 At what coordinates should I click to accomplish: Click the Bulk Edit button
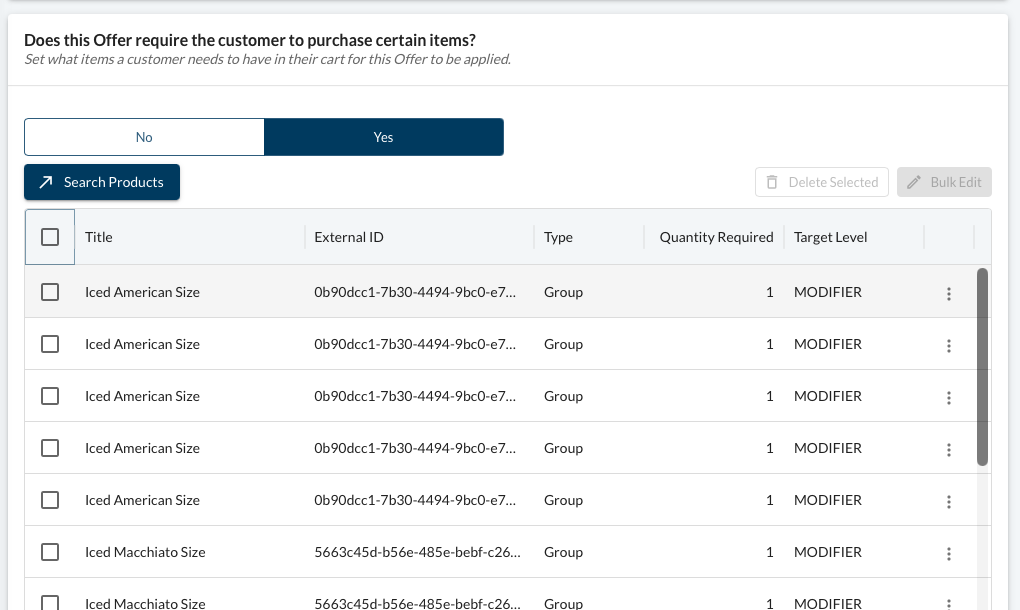pos(944,182)
